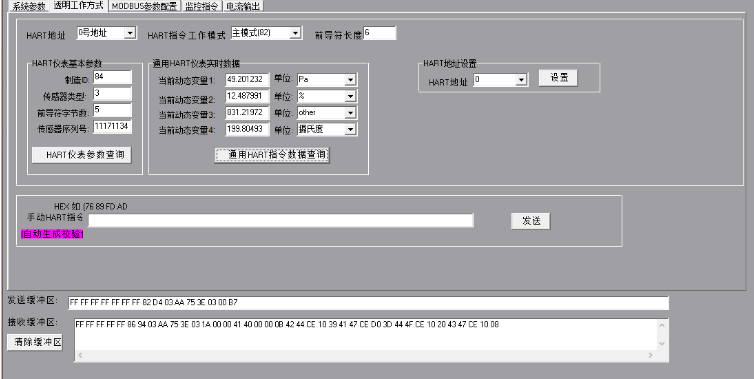Click 当前动态变量4 value 199.80493
754x379 pixels.
pyautogui.click(x=247, y=129)
